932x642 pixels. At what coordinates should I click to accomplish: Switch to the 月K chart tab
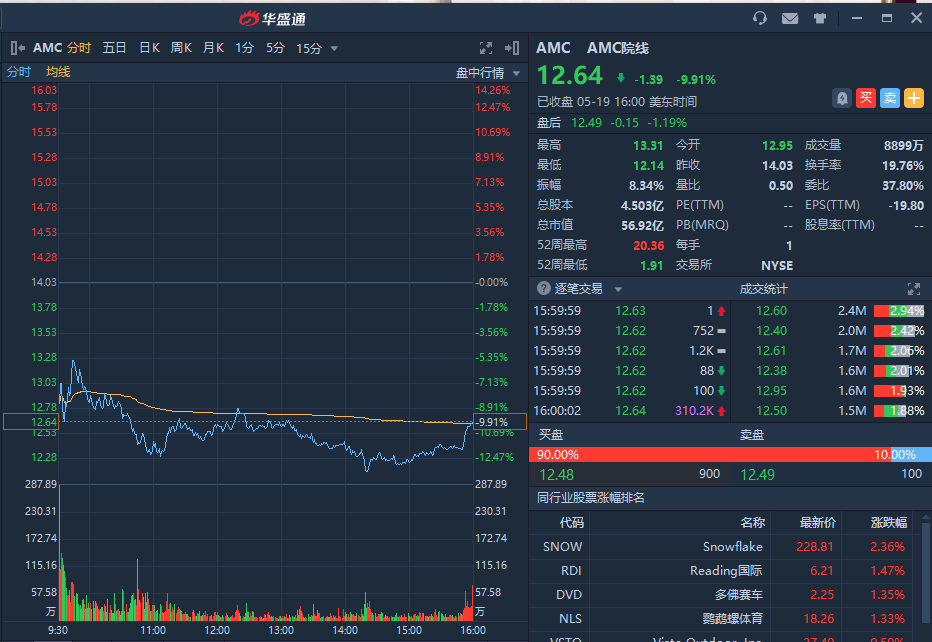(x=213, y=48)
